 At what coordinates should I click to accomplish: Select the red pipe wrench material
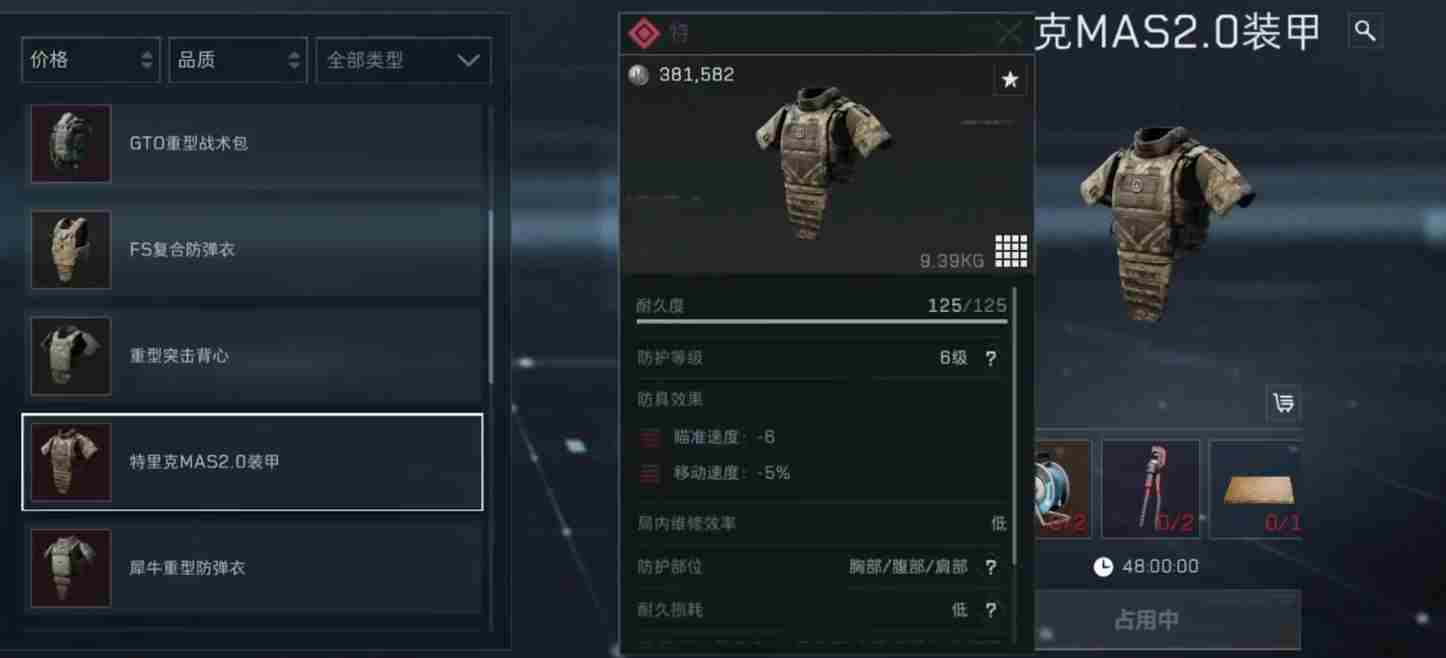pyautogui.click(x=1150, y=488)
